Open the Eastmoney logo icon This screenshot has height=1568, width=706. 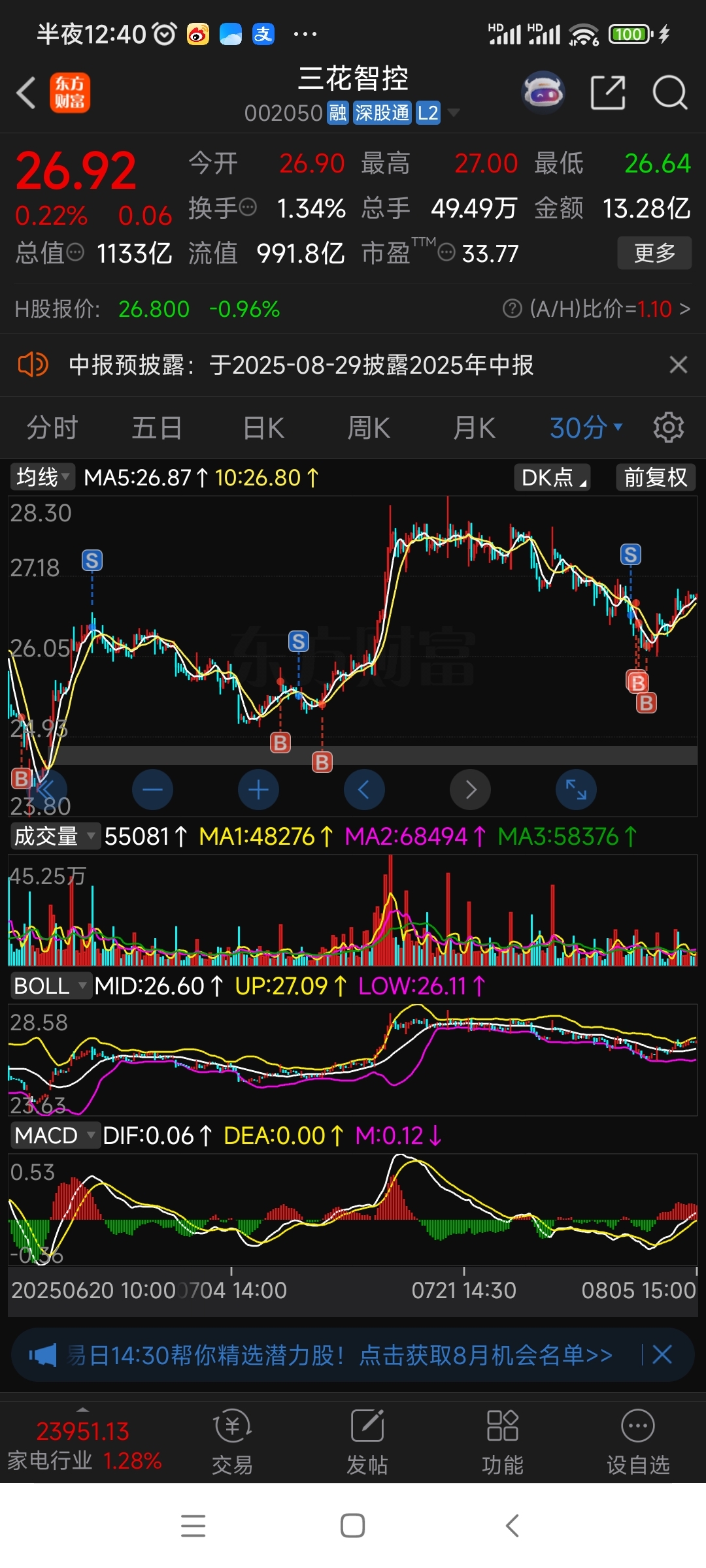point(70,93)
